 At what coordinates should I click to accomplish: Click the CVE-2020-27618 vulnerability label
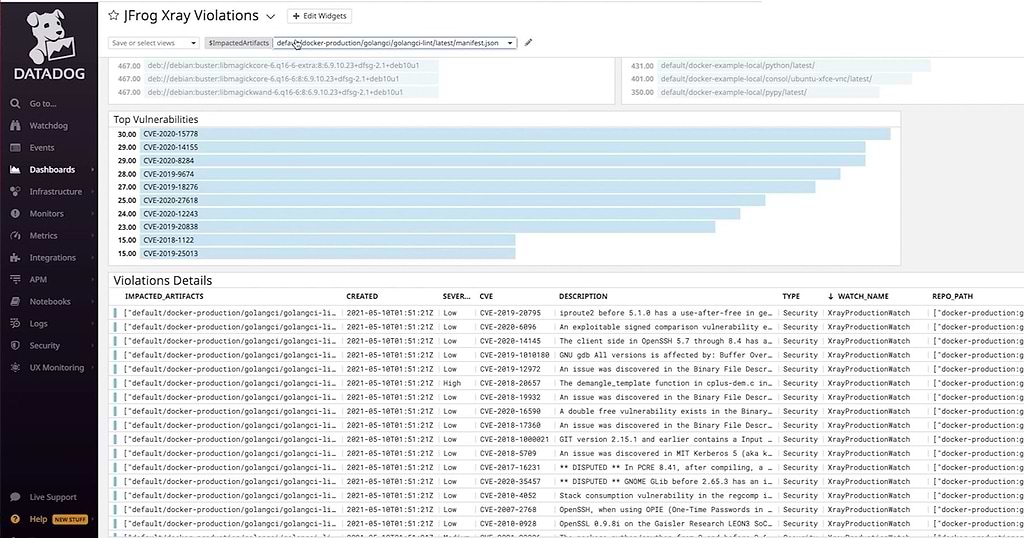pyautogui.click(x=170, y=200)
